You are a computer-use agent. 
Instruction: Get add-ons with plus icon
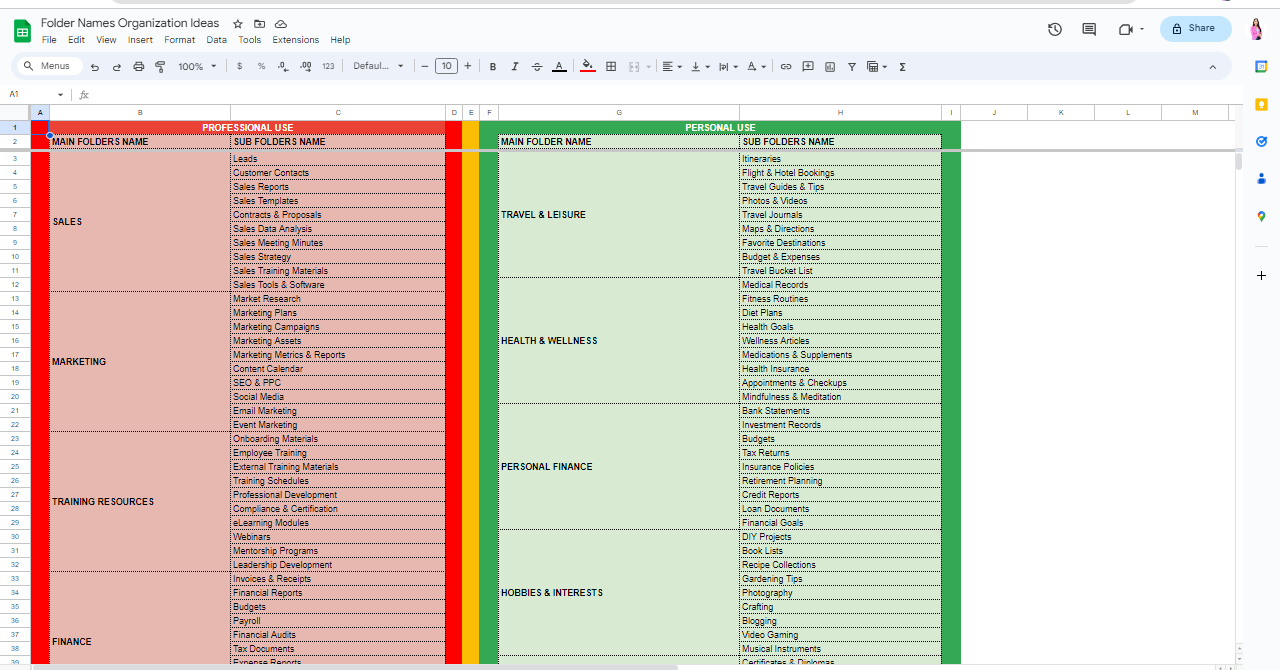(1261, 275)
